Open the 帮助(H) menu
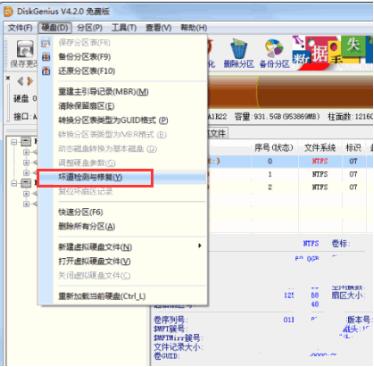Image resolution: width=374 pixels, height=367 pixels. coord(194,27)
